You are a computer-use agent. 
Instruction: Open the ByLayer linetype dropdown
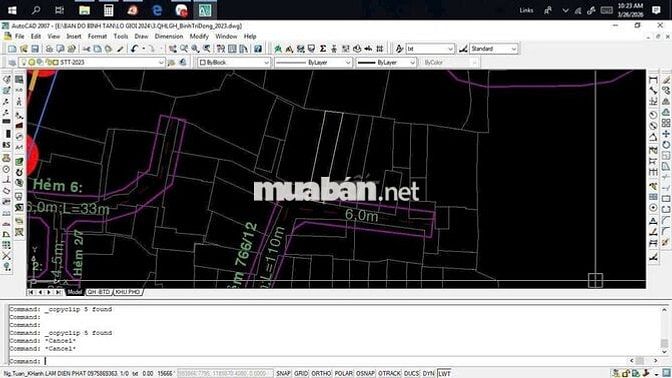click(x=313, y=63)
